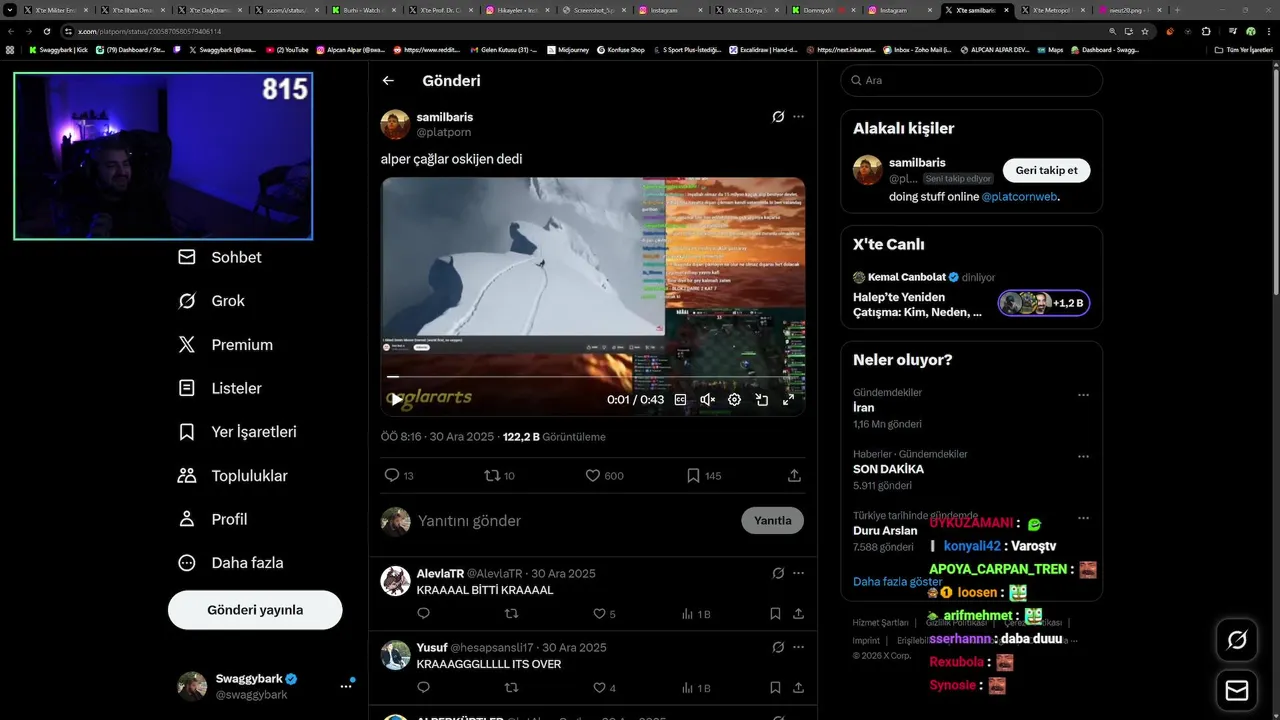Bookmark AlevlaTR comment
Viewport: 1280px width, 720px height.
(775, 614)
